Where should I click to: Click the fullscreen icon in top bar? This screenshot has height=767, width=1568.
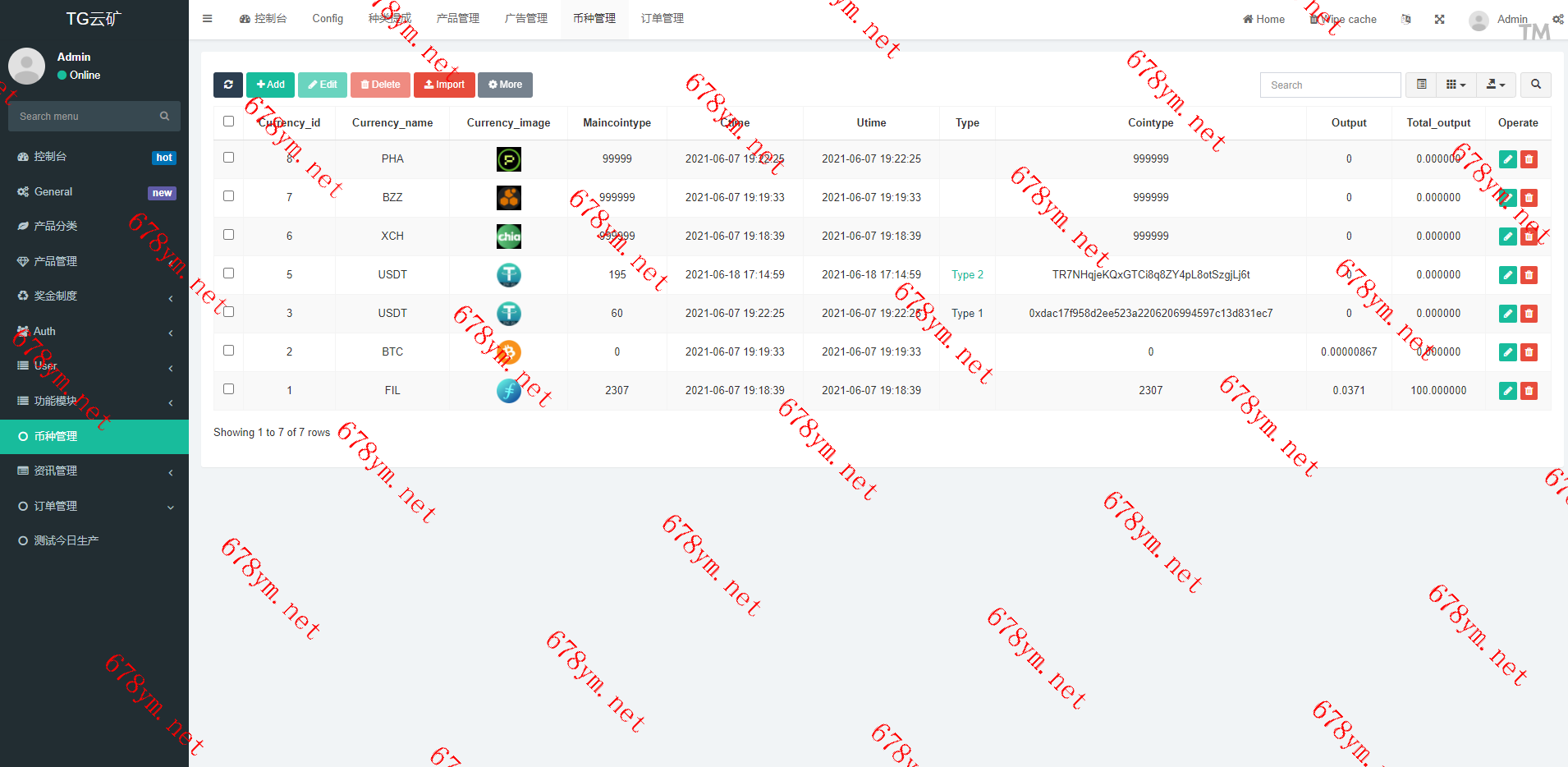tap(1439, 19)
